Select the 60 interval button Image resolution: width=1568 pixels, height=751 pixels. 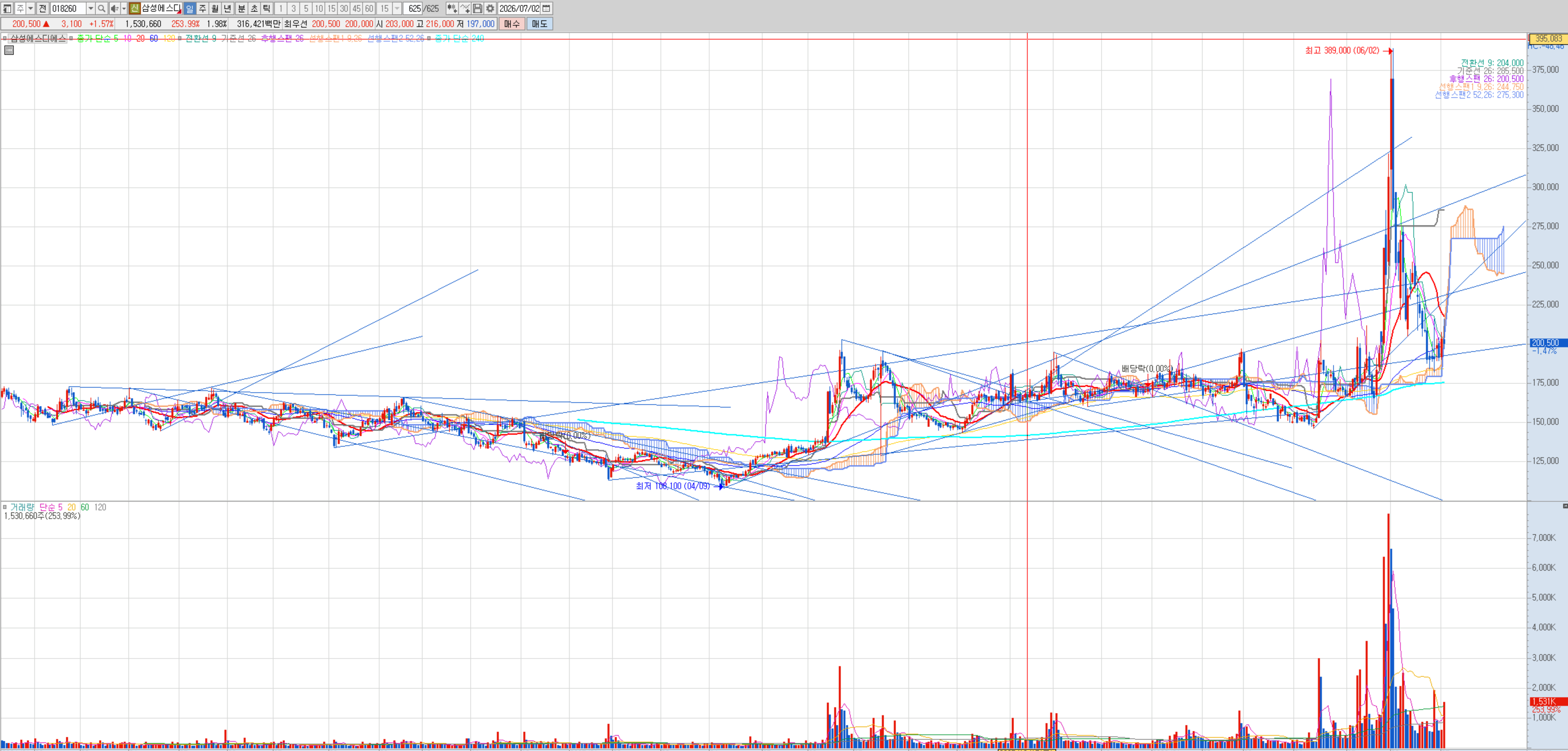[x=369, y=8]
